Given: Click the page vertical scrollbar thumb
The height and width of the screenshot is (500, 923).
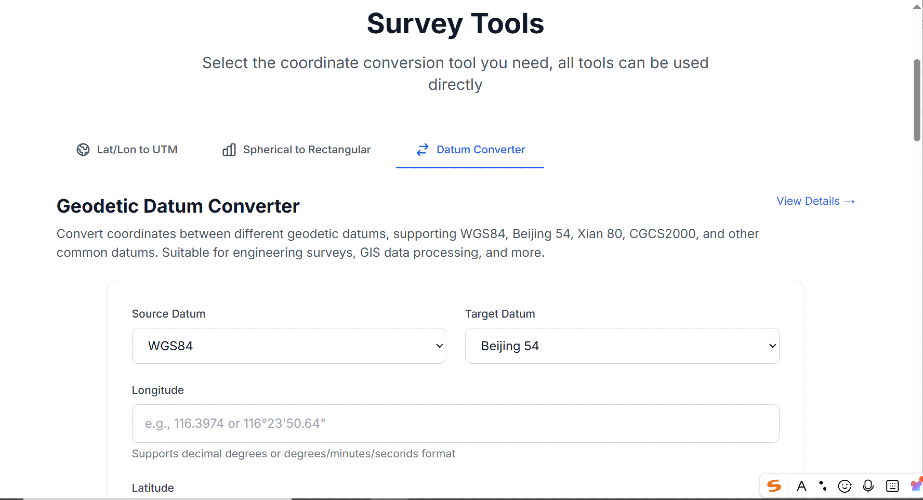Looking at the screenshot, I should coord(917,100).
